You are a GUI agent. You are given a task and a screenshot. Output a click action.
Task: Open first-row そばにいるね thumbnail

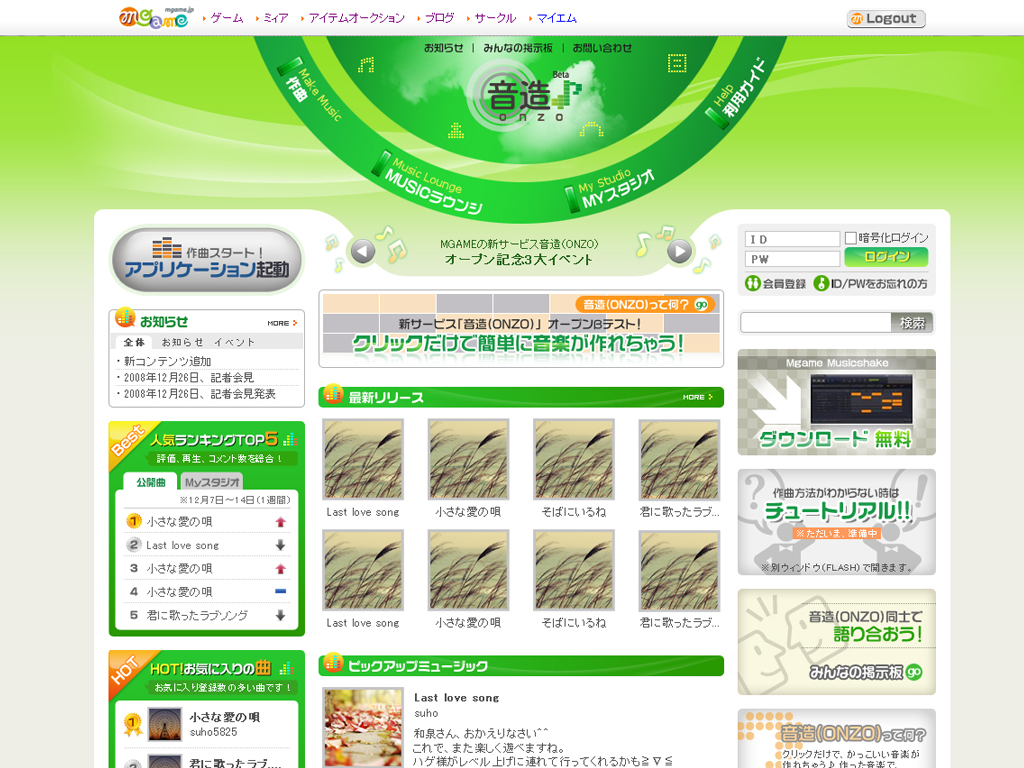coord(574,460)
